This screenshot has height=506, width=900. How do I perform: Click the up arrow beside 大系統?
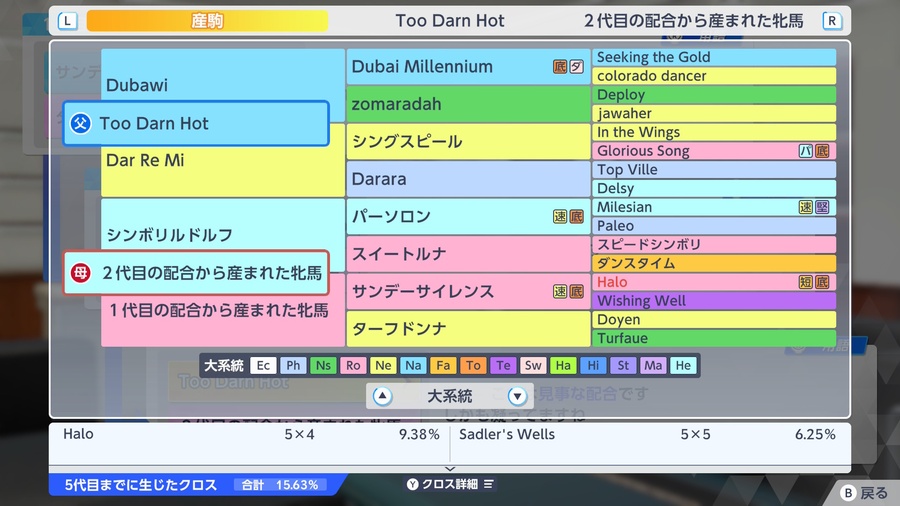(382, 396)
